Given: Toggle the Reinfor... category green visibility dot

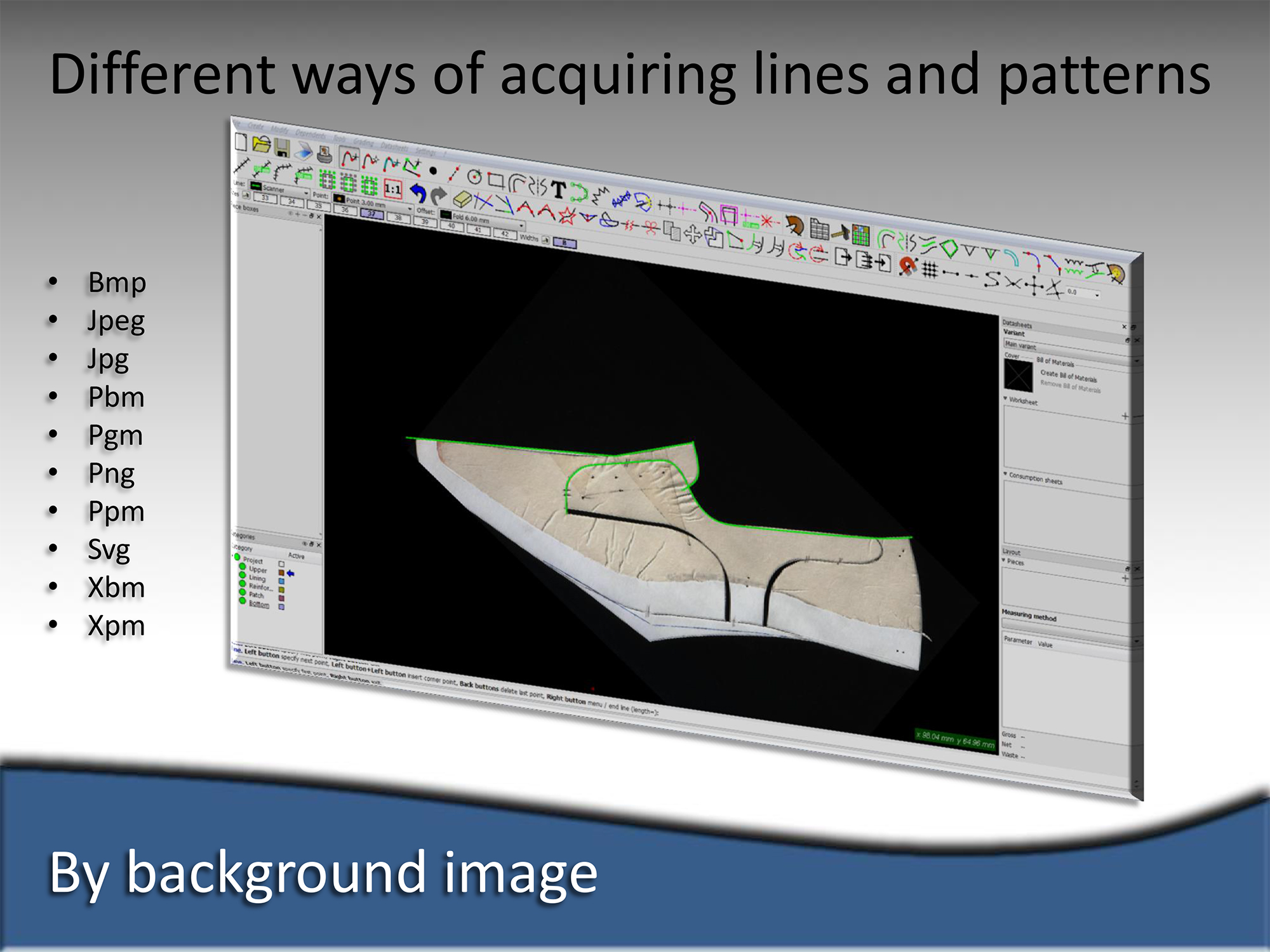Looking at the screenshot, I should [x=242, y=585].
